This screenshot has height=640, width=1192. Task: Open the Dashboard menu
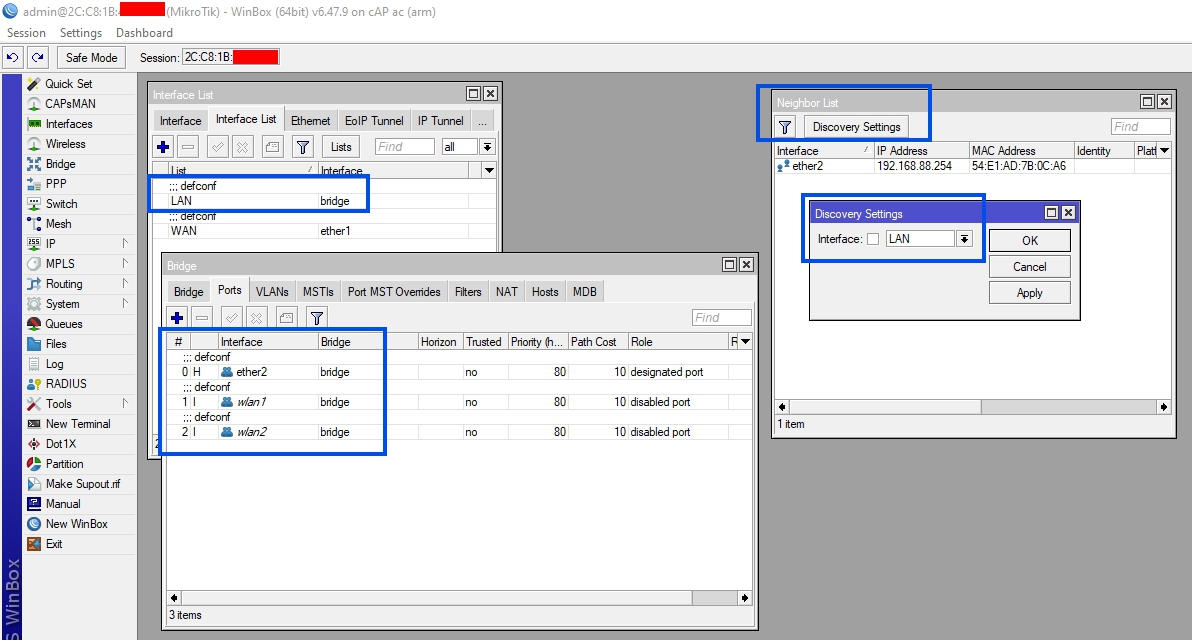[144, 33]
